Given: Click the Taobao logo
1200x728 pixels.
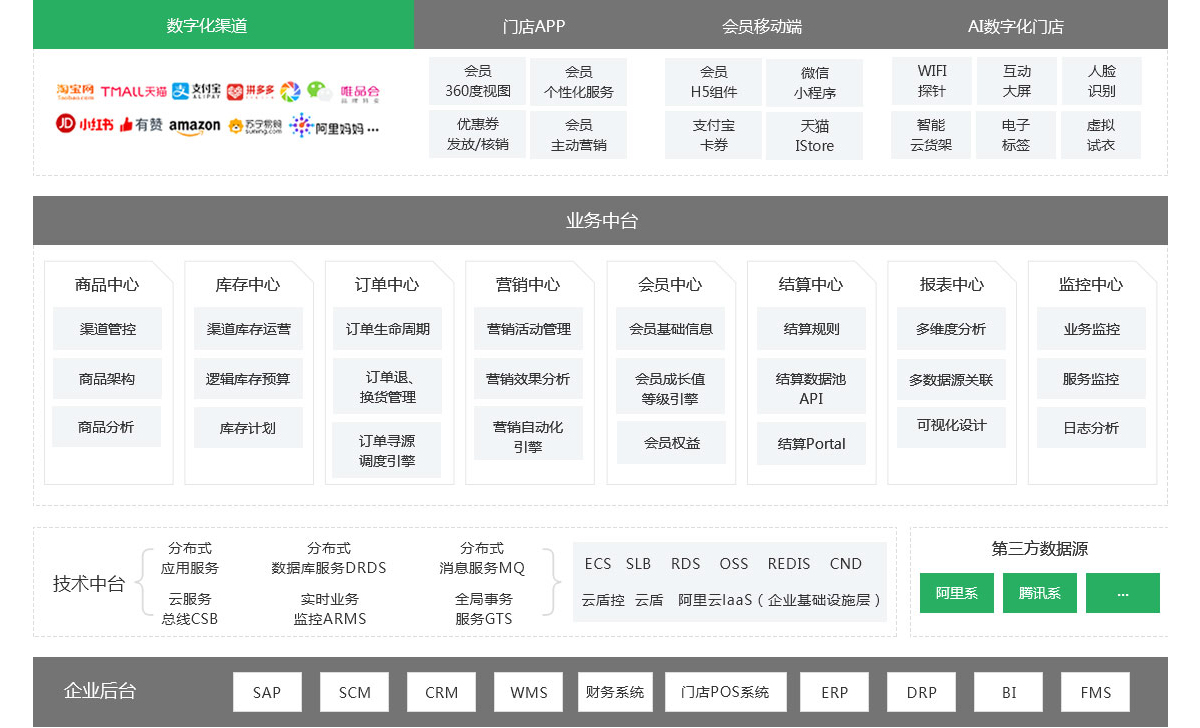Looking at the screenshot, I should [75, 92].
